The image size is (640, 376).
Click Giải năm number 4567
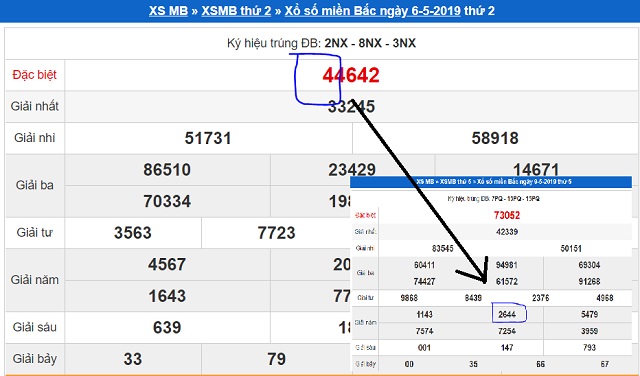[x=167, y=265]
